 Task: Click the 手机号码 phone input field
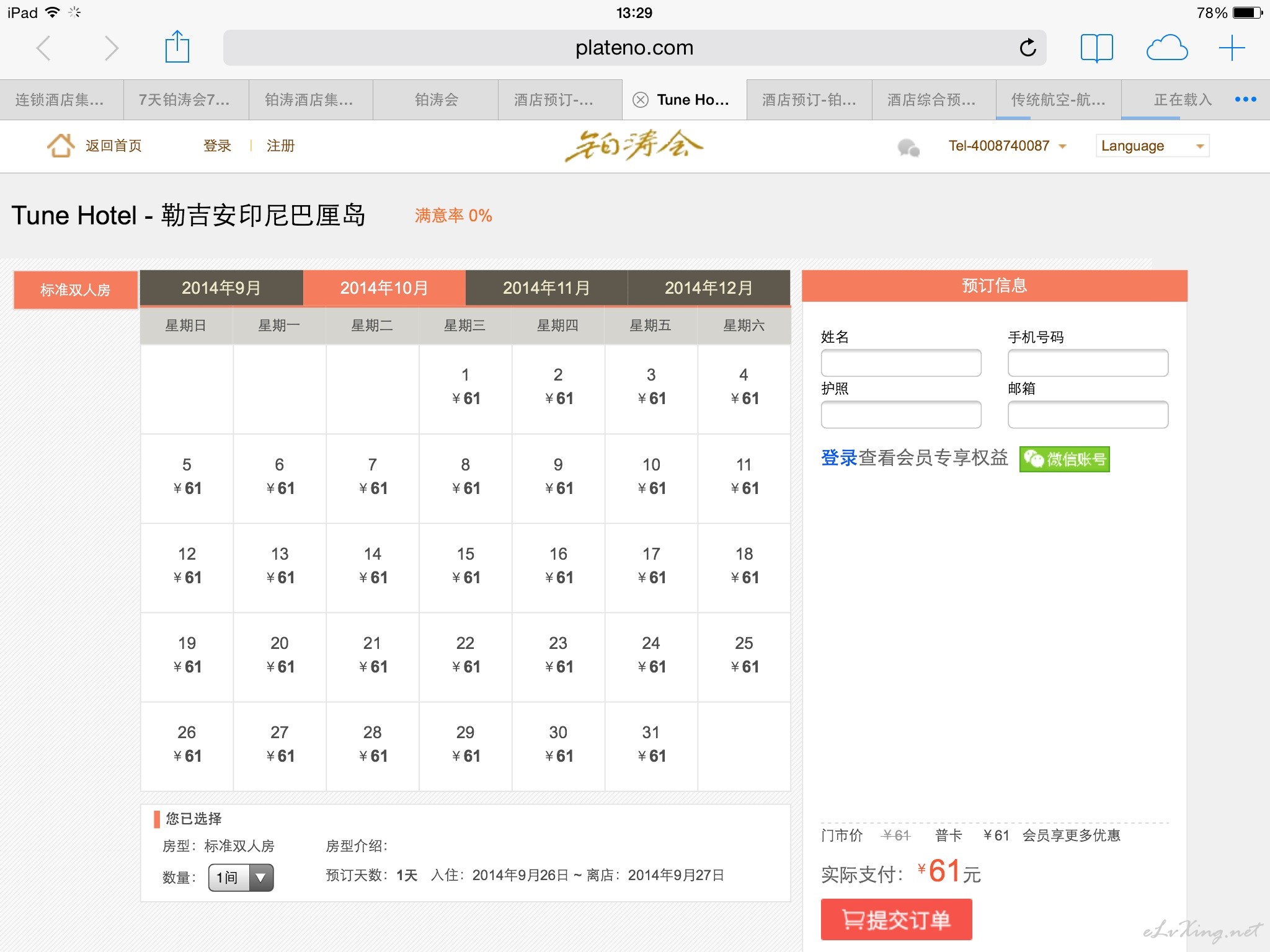point(1088,363)
